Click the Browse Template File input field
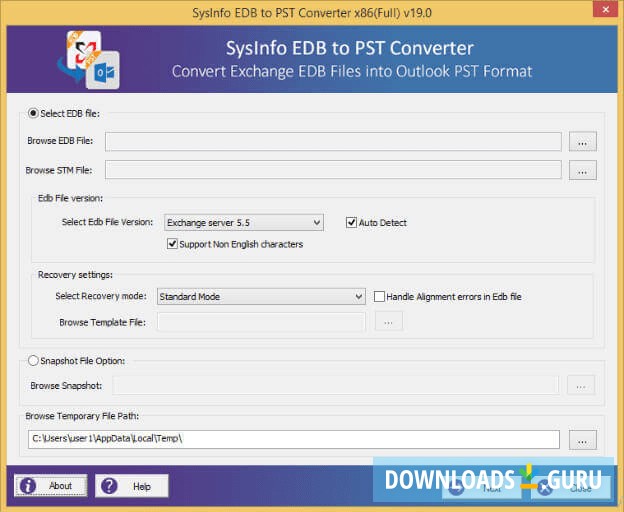The height and width of the screenshot is (512, 624). pos(261,322)
